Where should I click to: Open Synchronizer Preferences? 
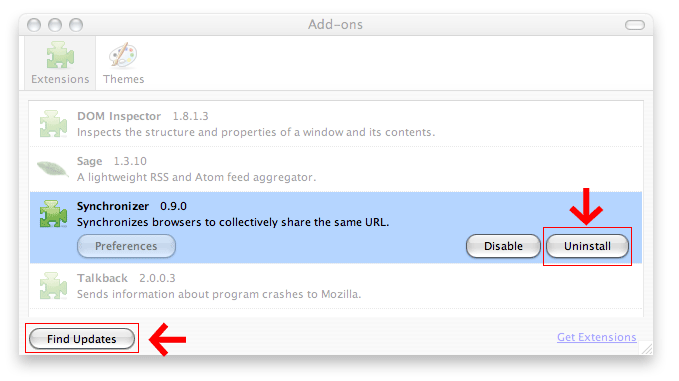pyautogui.click(x=126, y=246)
